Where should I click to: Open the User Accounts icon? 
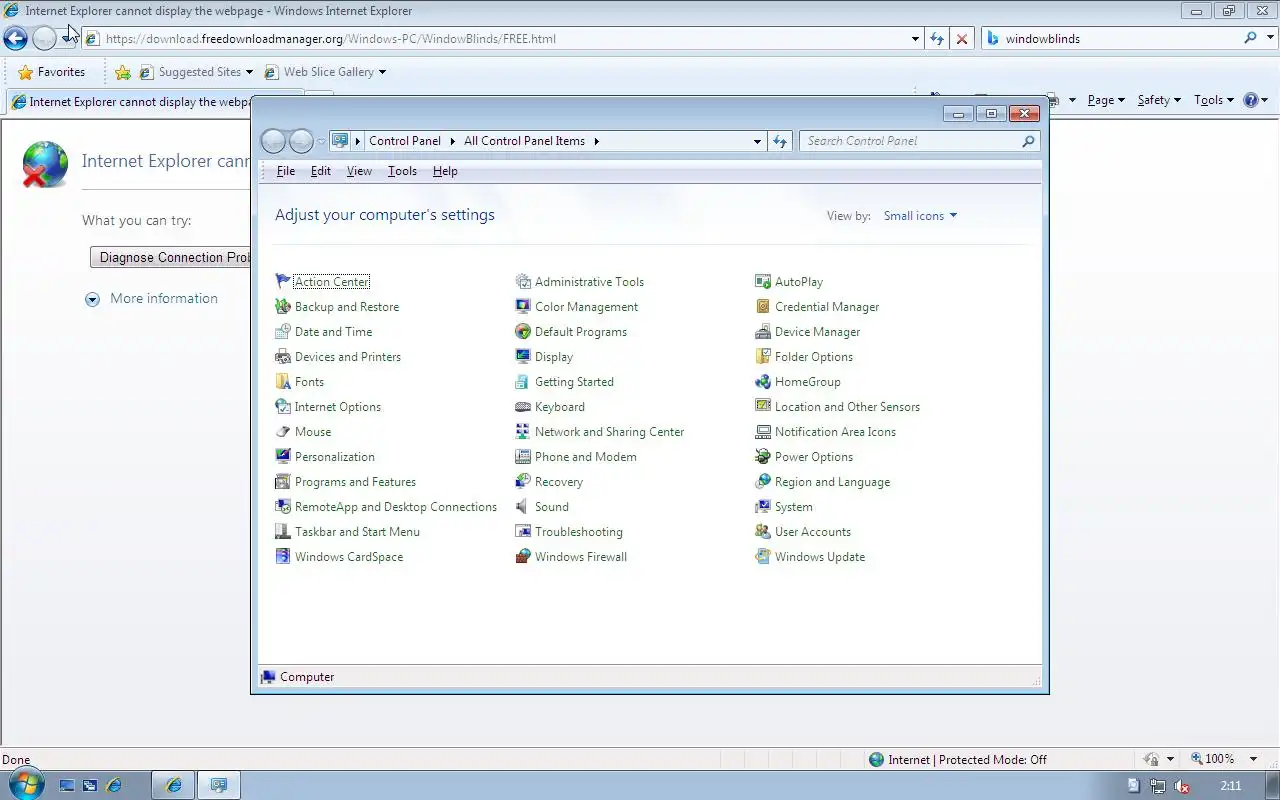[x=763, y=532]
